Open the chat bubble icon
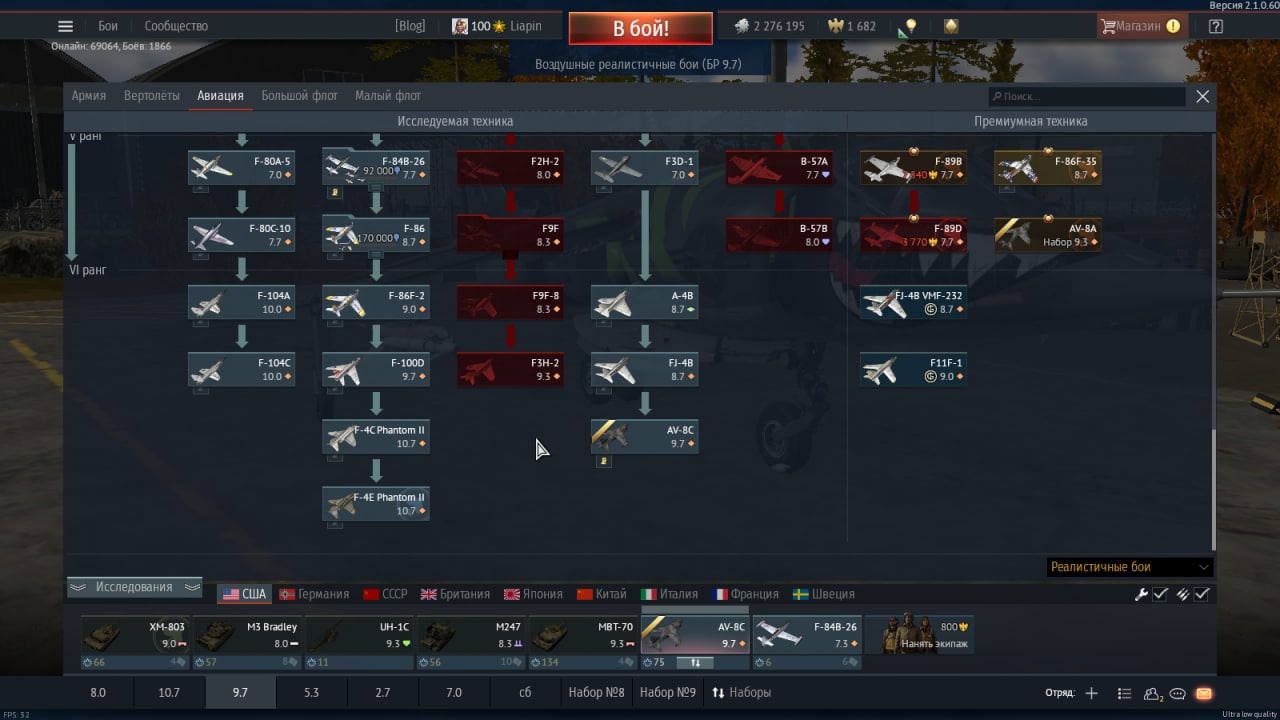This screenshot has width=1280, height=720. pyautogui.click(x=1178, y=693)
